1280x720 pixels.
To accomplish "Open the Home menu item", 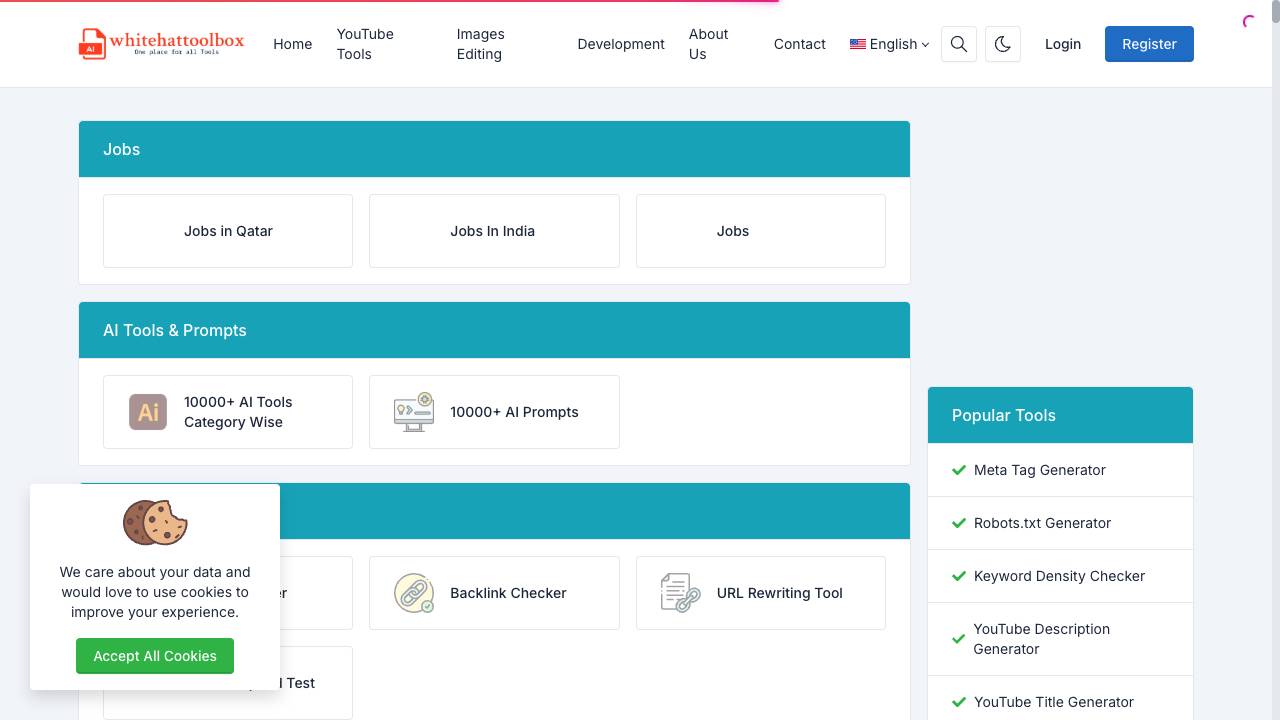I will click(x=293, y=44).
